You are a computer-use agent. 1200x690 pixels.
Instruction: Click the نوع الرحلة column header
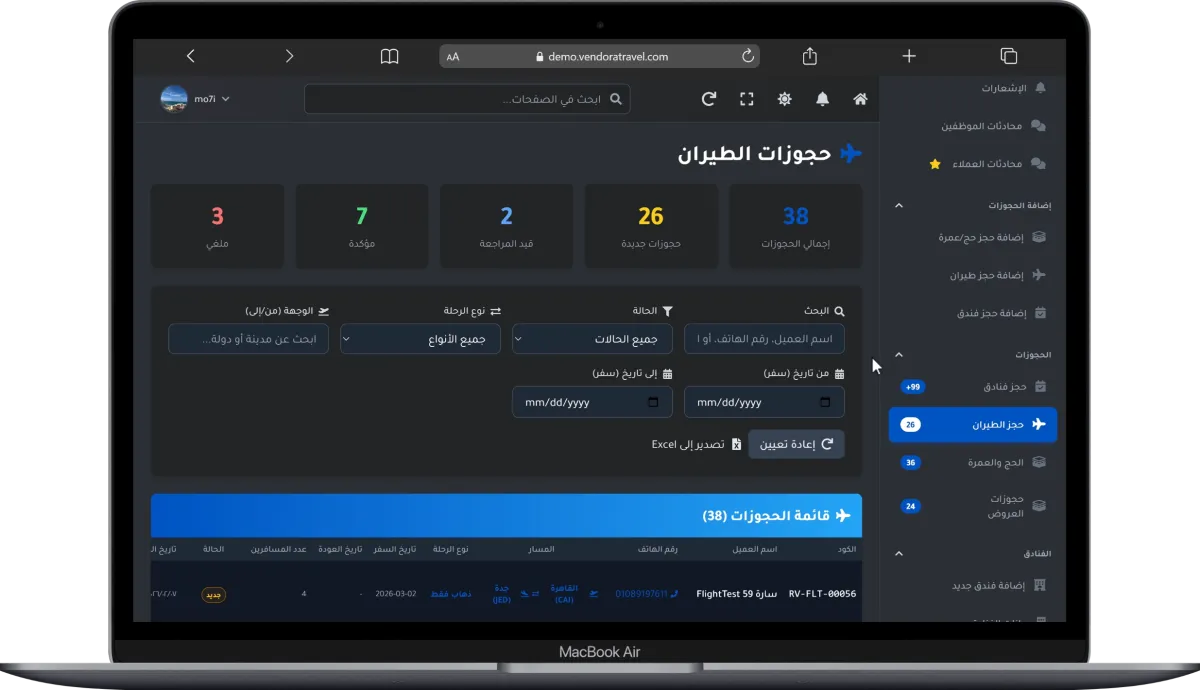(450, 549)
